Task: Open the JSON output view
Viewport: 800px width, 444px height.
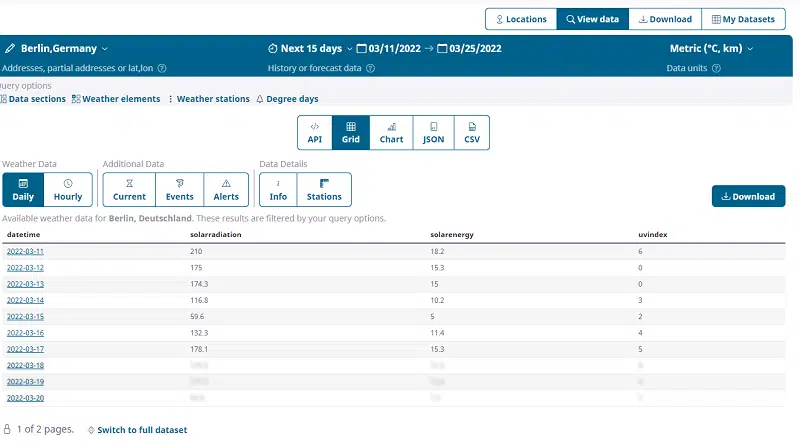Action: click(433, 132)
